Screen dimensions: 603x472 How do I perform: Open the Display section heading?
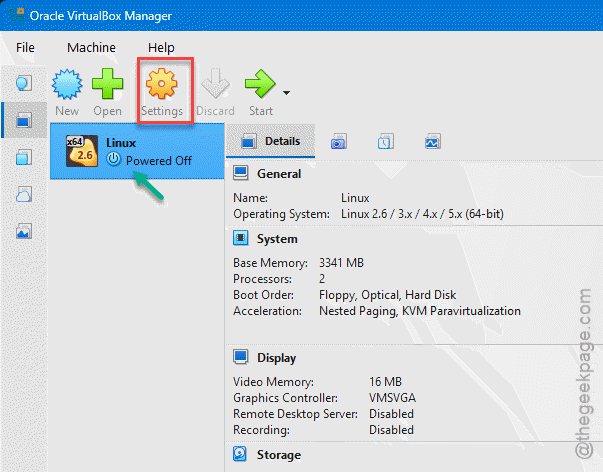point(277,358)
